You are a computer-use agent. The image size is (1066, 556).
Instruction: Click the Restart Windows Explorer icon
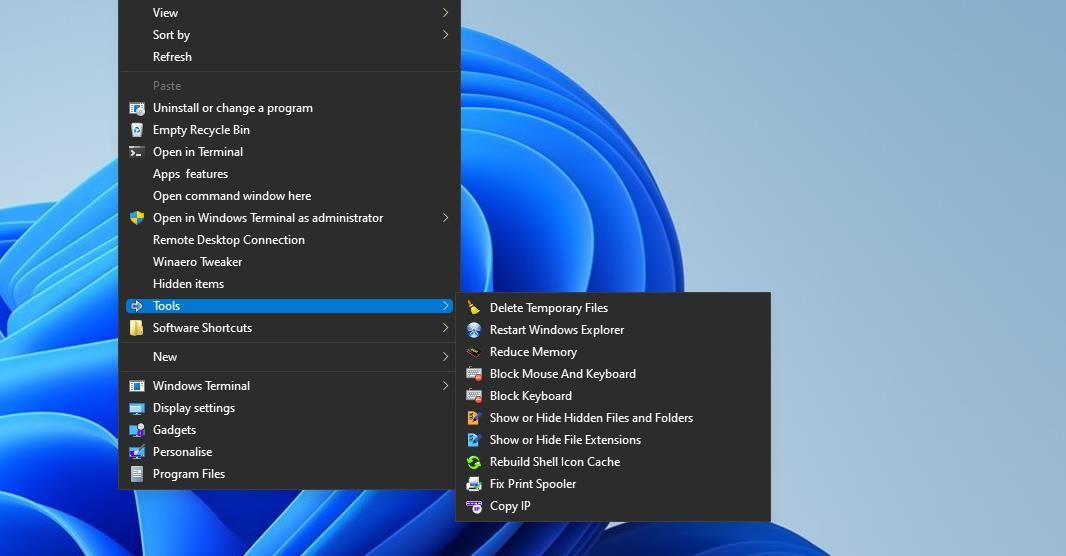pos(474,330)
